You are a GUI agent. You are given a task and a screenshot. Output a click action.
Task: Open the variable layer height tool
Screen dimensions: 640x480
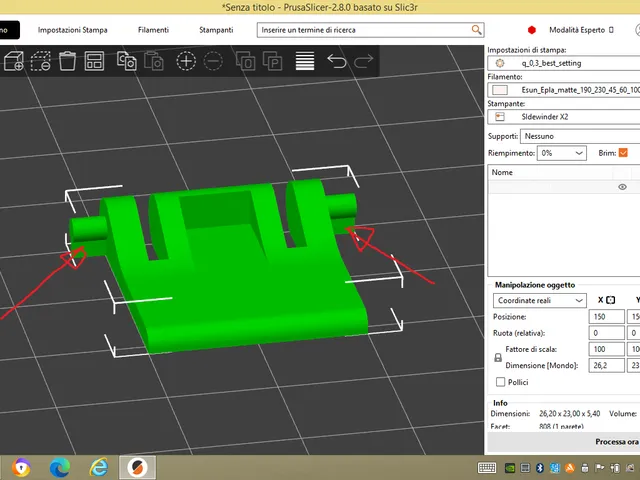(305, 61)
